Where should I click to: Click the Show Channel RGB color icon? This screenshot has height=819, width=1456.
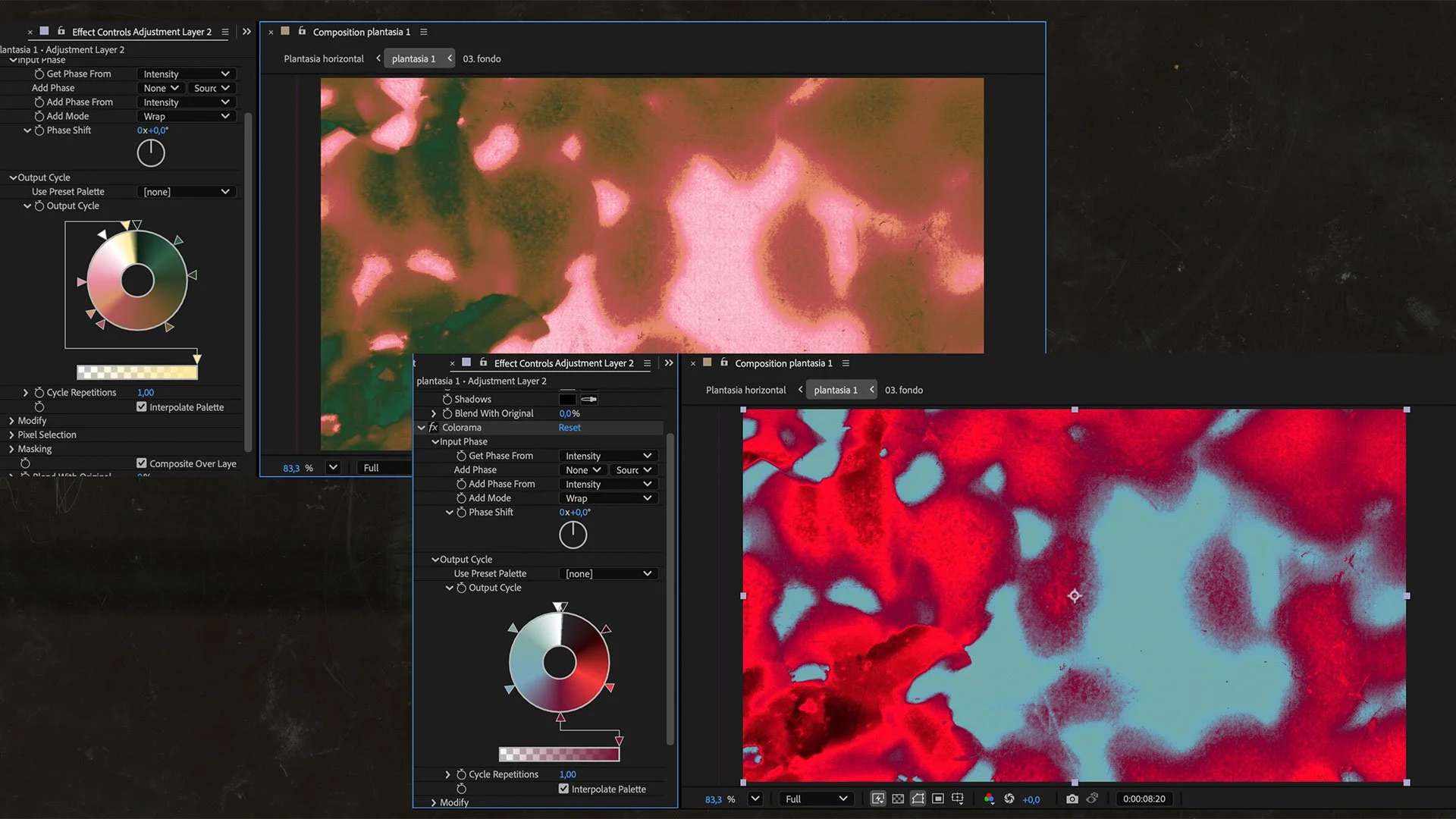[x=989, y=799]
